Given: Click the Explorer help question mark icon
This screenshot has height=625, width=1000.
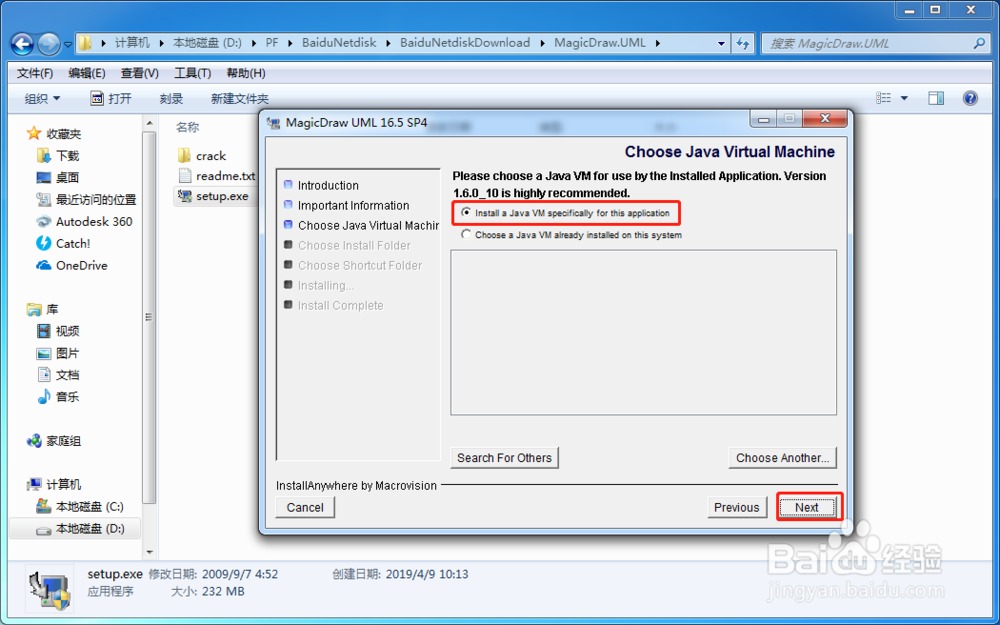Looking at the screenshot, I should click(970, 98).
